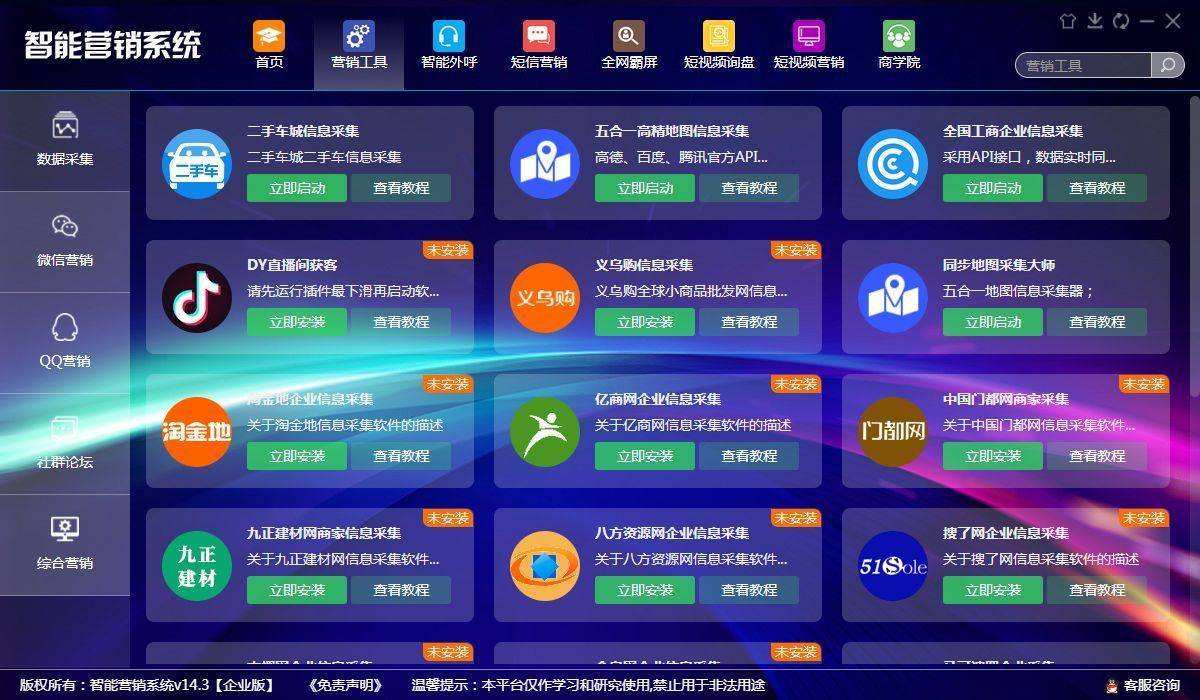Click the skin shirt icon in title bar
This screenshot has width=1200, height=700.
(x=1068, y=21)
